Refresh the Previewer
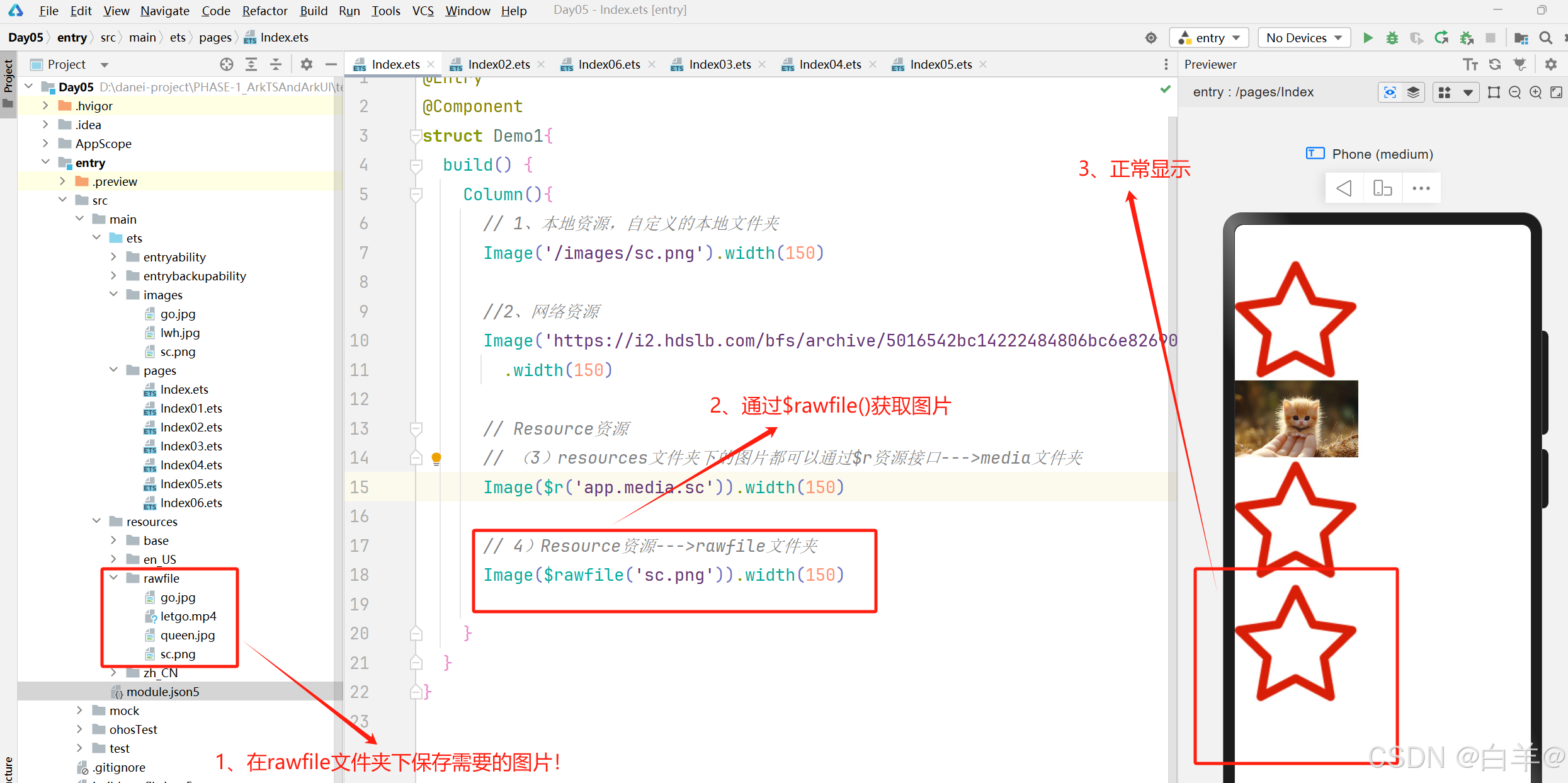1568x783 pixels. coord(1495,64)
